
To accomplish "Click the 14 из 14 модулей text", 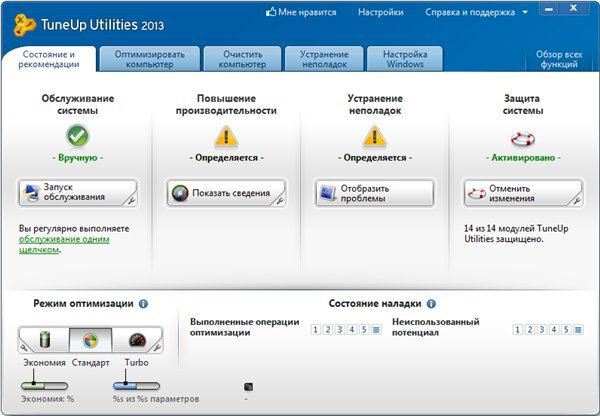I will (516, 234).
